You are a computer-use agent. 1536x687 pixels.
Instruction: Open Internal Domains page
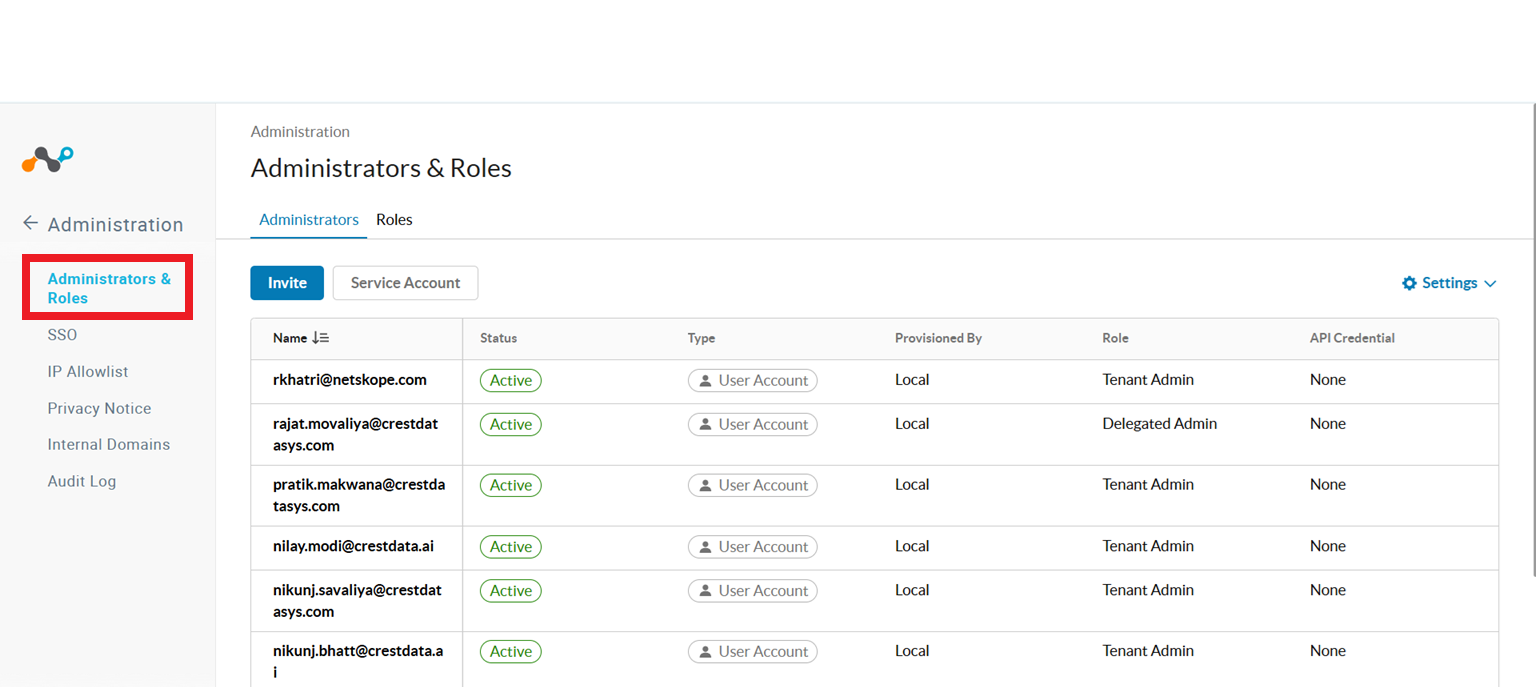pos(109,444)
